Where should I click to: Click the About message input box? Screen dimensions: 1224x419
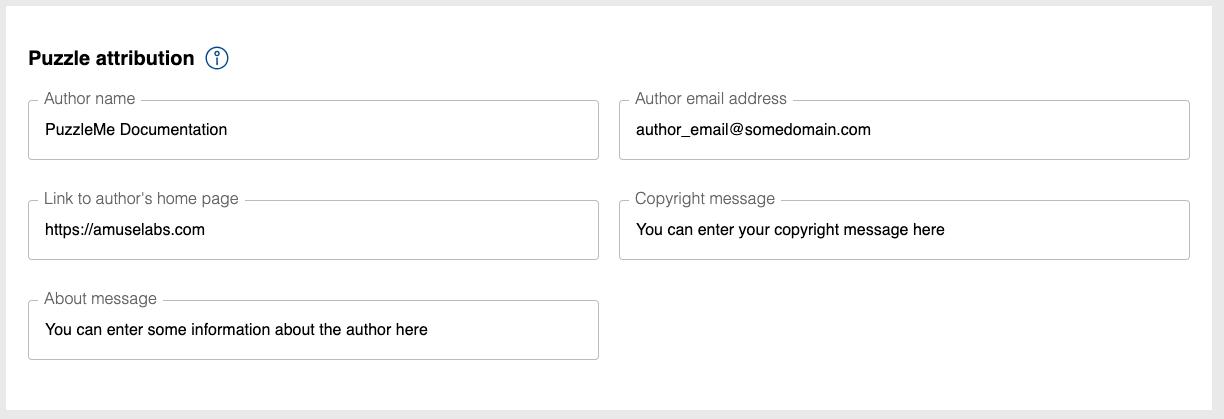click(313, 329)
